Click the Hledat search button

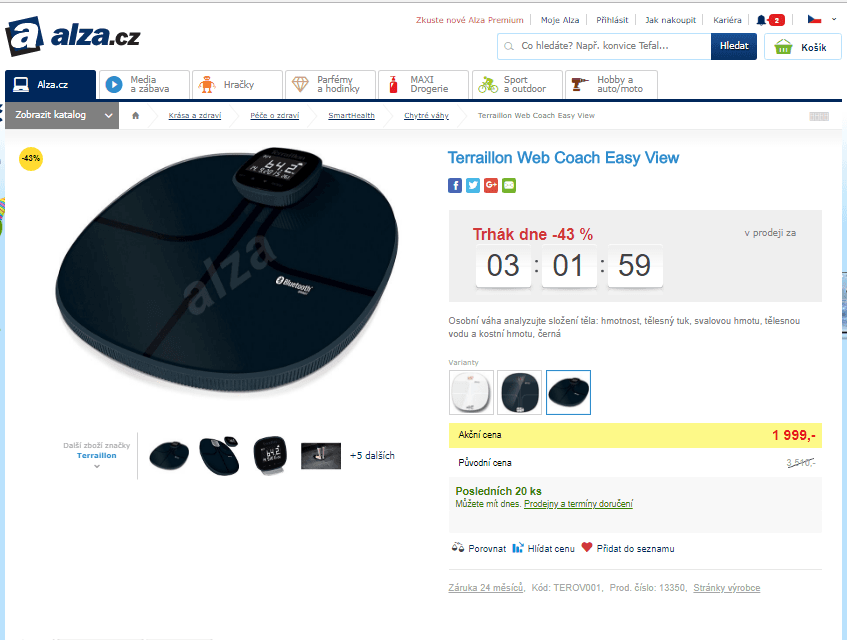[734, 46]
